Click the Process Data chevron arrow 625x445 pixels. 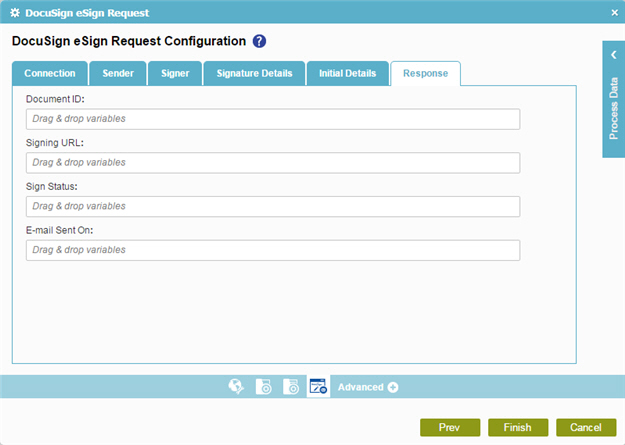(x=614, y=55)
